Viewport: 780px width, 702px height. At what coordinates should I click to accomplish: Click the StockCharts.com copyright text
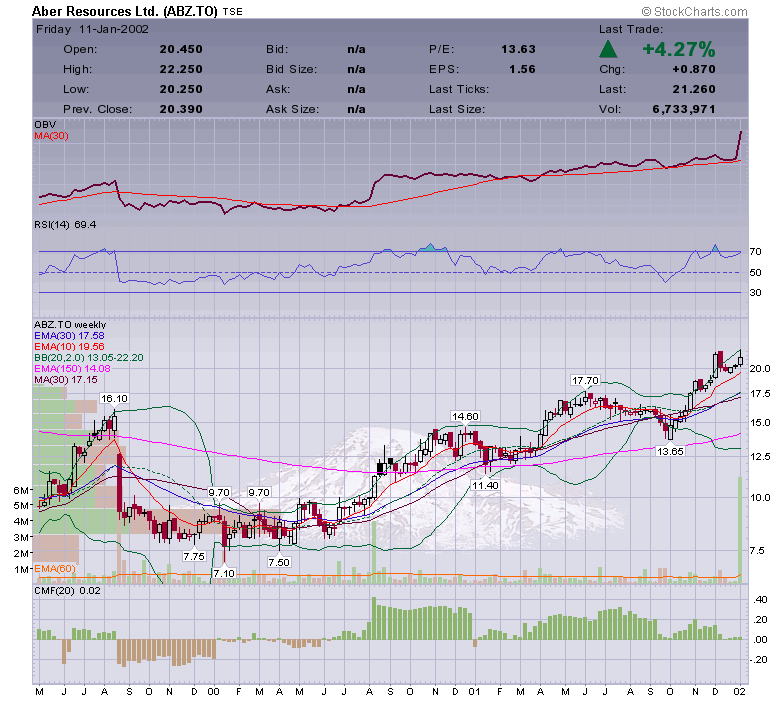(x=694, y=11)
